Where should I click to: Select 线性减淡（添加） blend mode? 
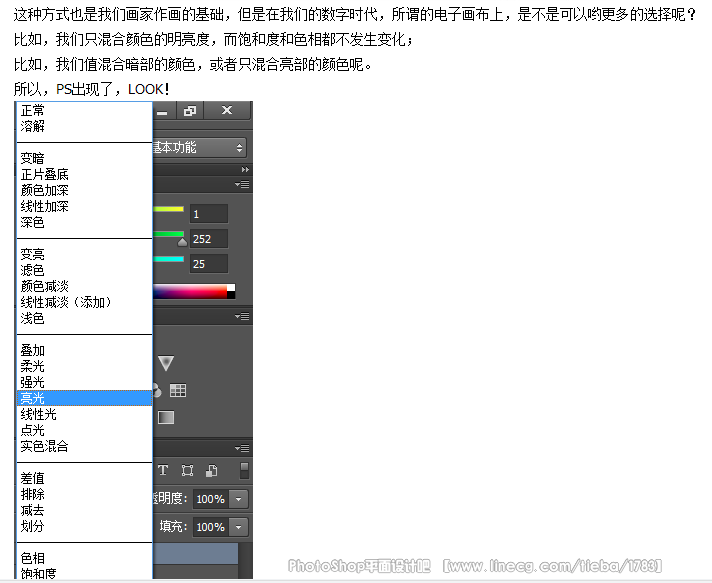pos(84,302)
